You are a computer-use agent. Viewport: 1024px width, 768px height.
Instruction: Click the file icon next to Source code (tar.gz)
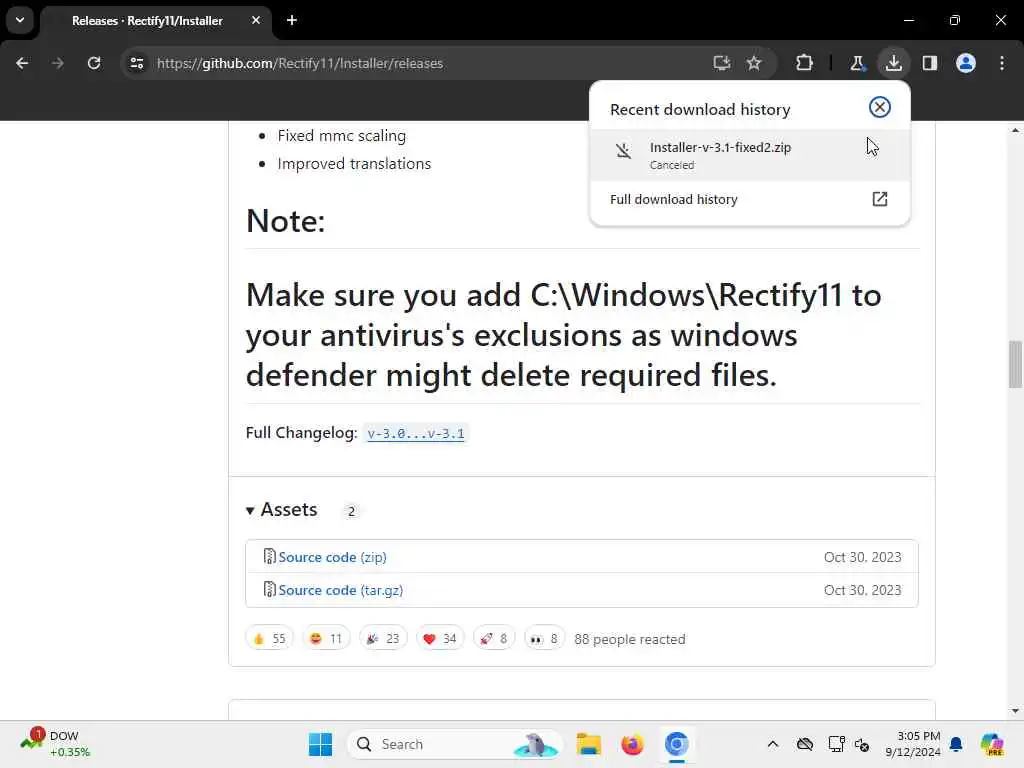269,589
